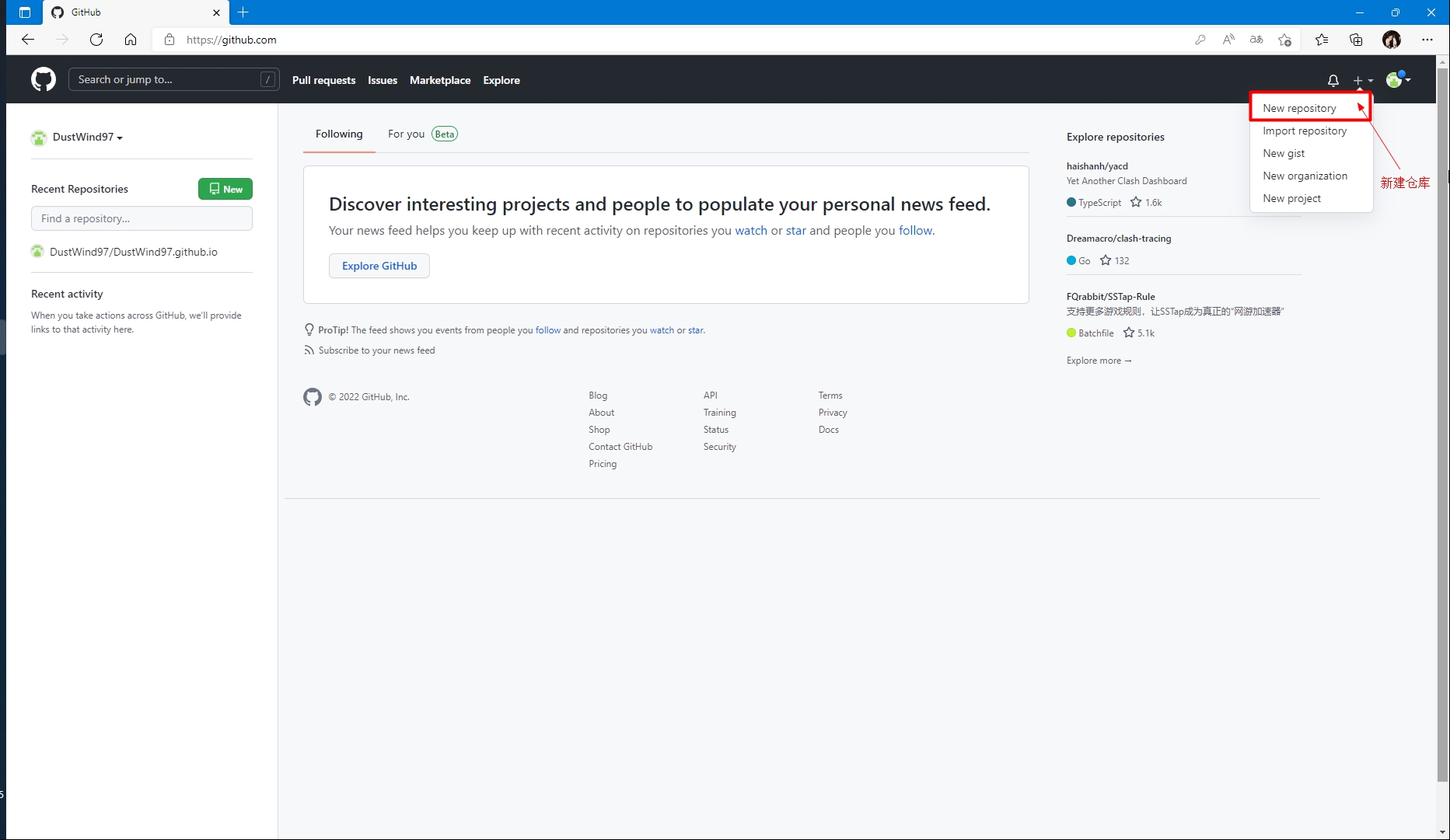1450x840 pixels.
Task: Open haishanh/yacd repository link
Action: click(x=1097, y=166)
